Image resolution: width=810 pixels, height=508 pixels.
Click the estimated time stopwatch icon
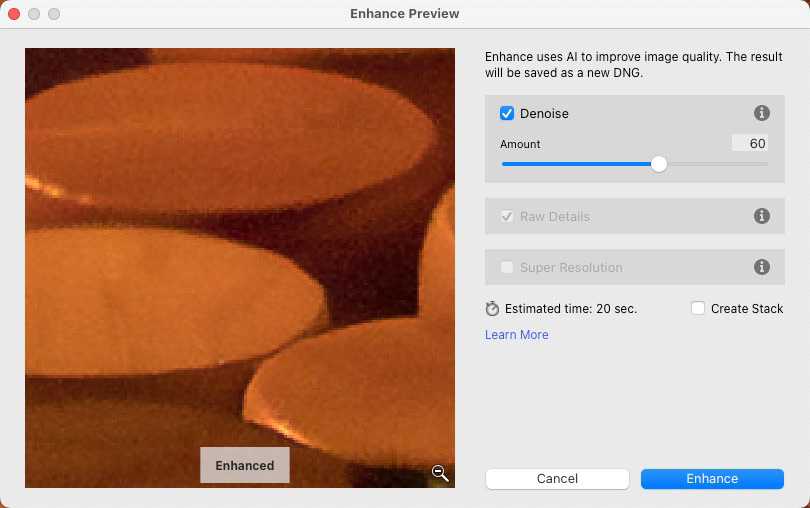[x=492, y=309]
